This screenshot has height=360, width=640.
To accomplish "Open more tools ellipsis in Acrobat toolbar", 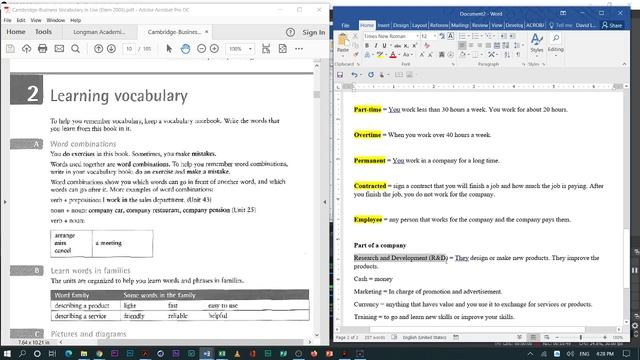I will click(x=299, y=49).
